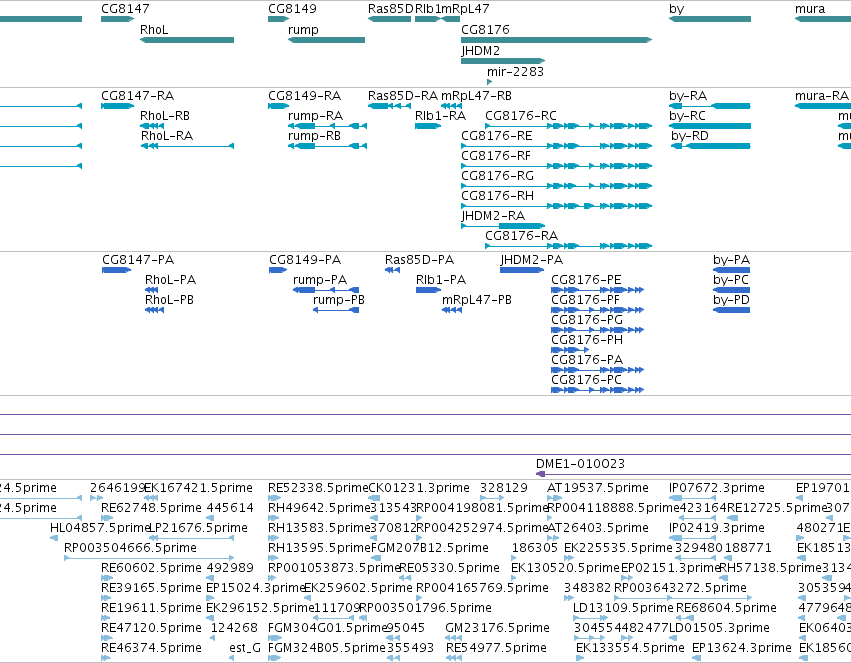Screen dimensions: 851x663
Task: Select protein CG8149-PA
Action: pos(278,270)
